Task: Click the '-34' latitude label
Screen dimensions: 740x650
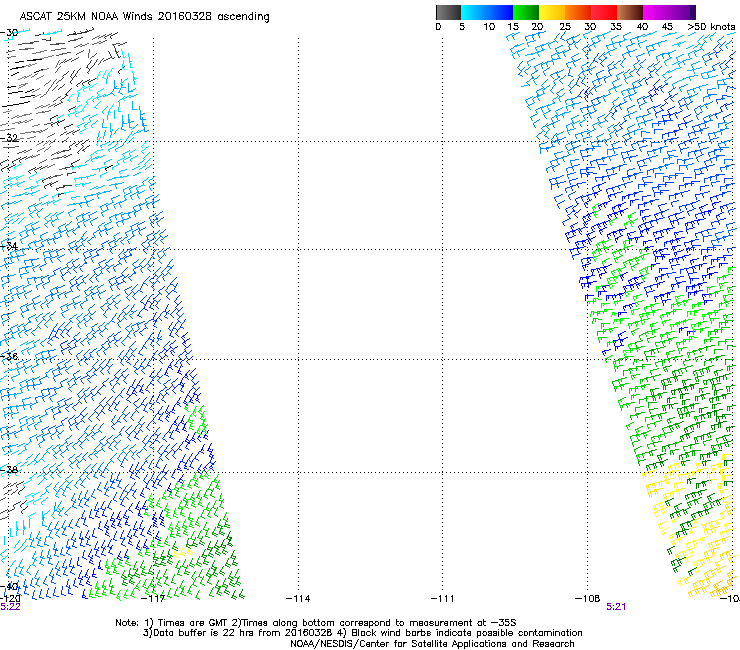Action: (x=9, y=246)
